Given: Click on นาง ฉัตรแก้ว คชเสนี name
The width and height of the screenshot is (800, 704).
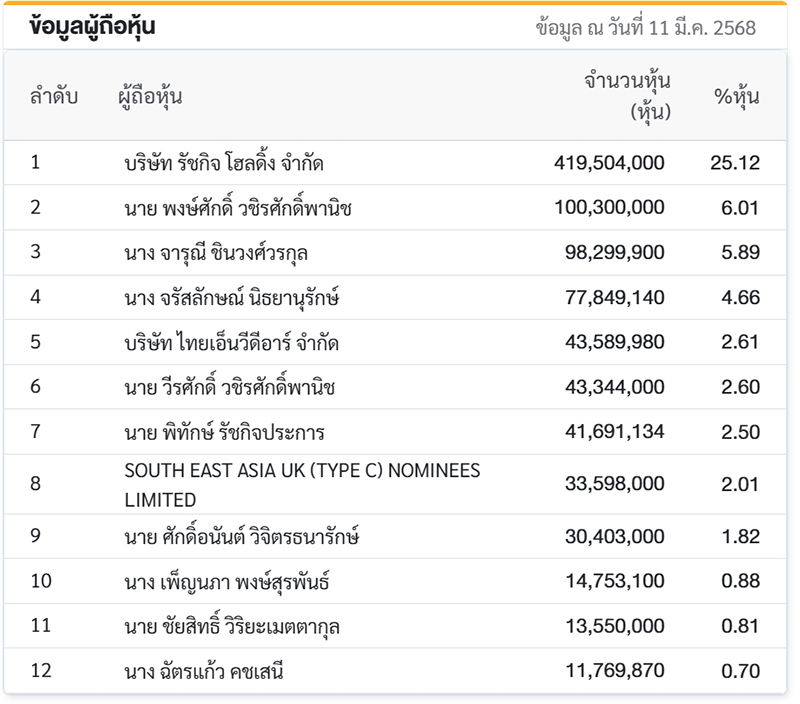Looking at the screenshot, I should point(205,672).
